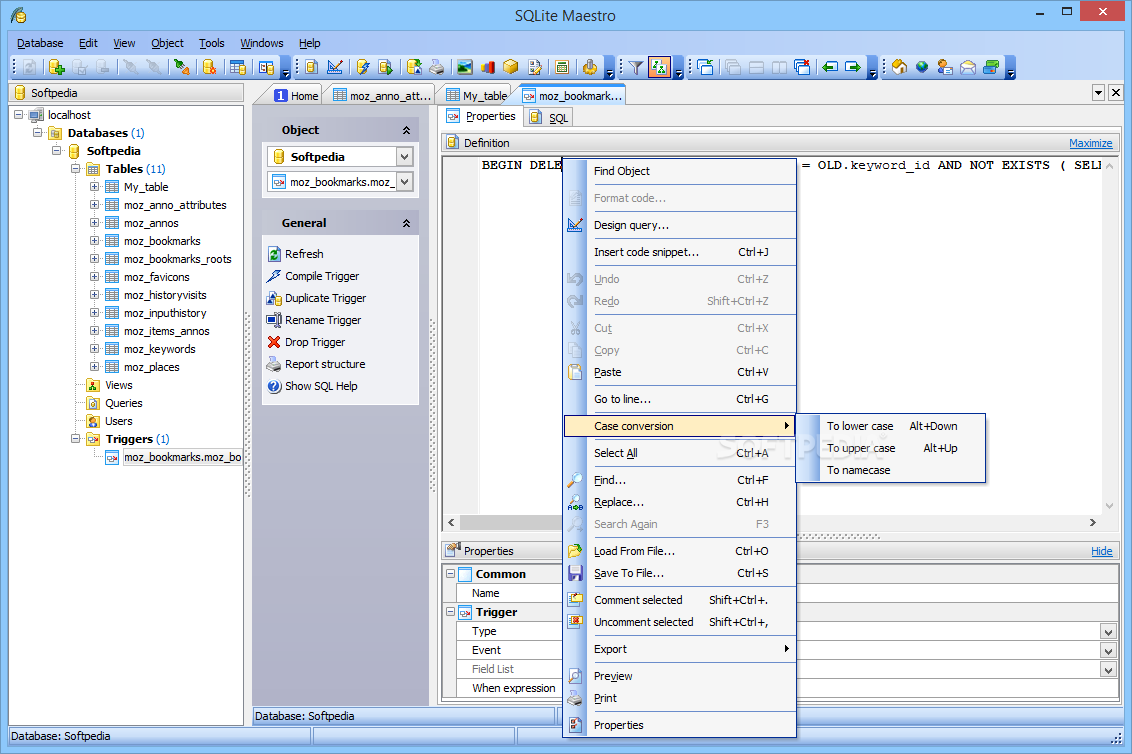
Task: Click the SQL script lightning icon
Action: (x=363, y=67)
